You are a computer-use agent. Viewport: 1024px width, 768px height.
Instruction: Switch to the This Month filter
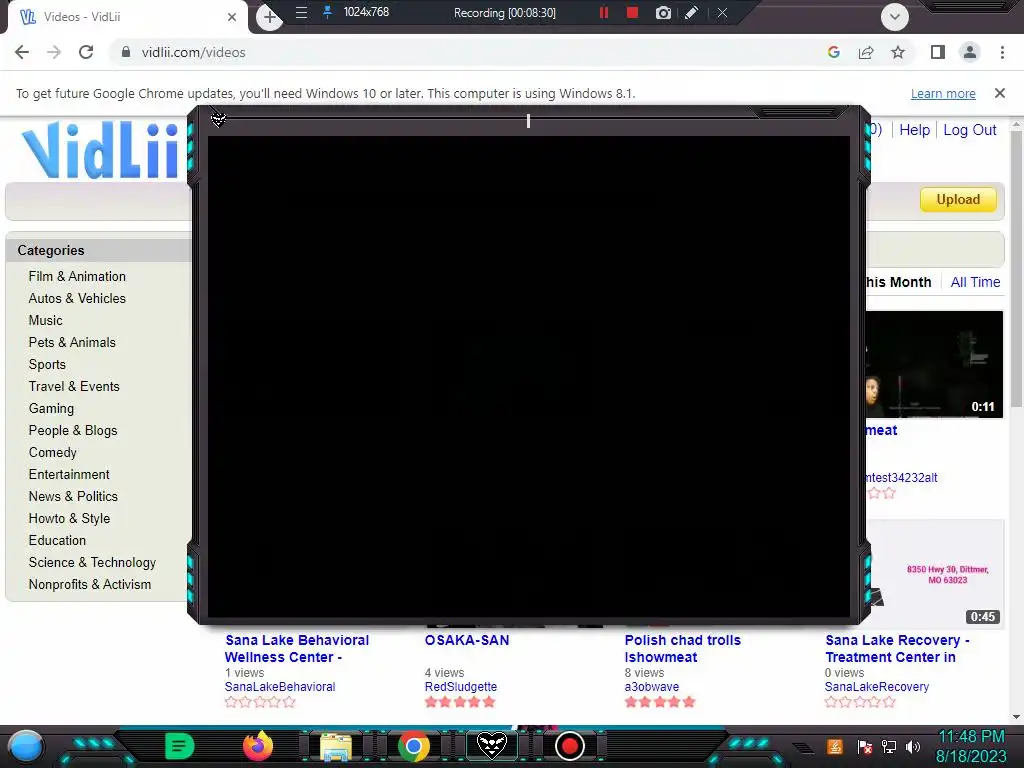click(x=898, y=282)
